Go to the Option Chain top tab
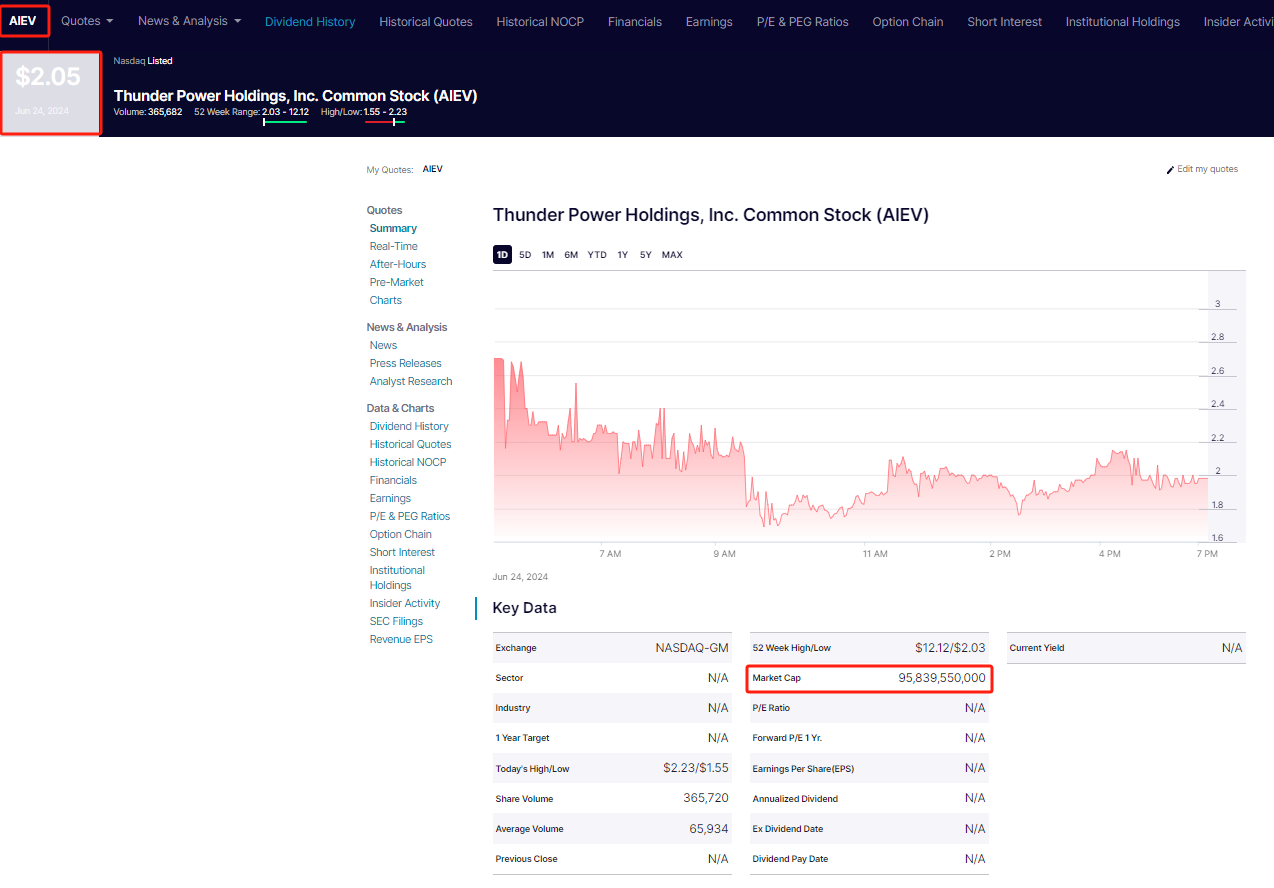The height and width of the screenshot is (888, 1274). [907, 22]
